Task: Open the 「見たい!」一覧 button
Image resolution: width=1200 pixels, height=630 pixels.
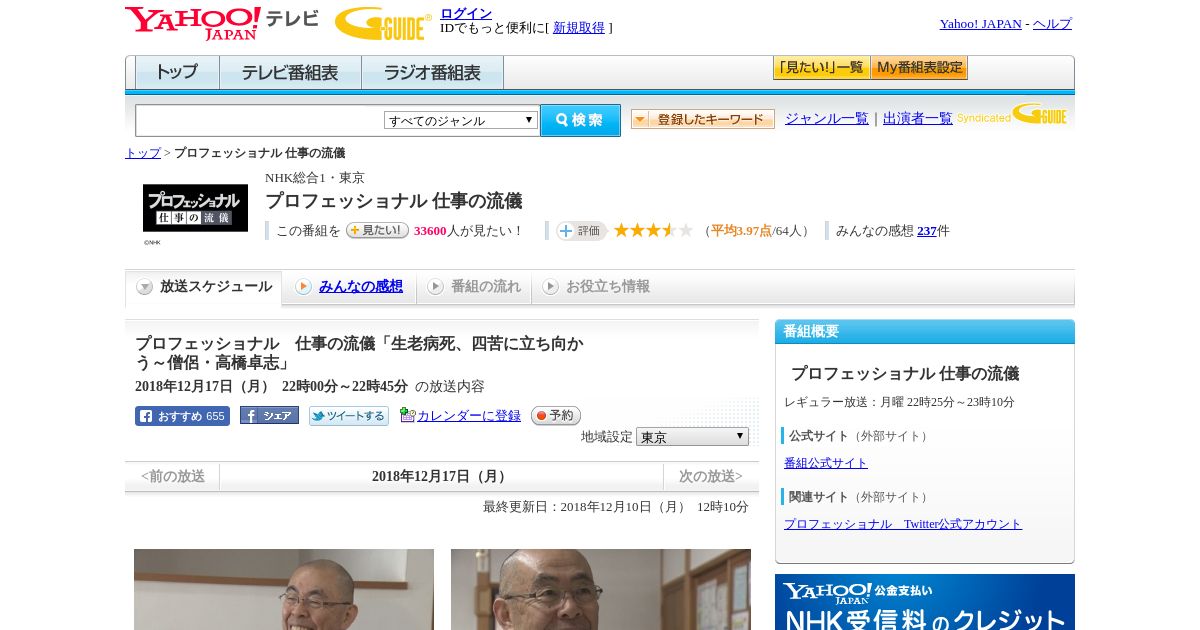Action: 821,68
